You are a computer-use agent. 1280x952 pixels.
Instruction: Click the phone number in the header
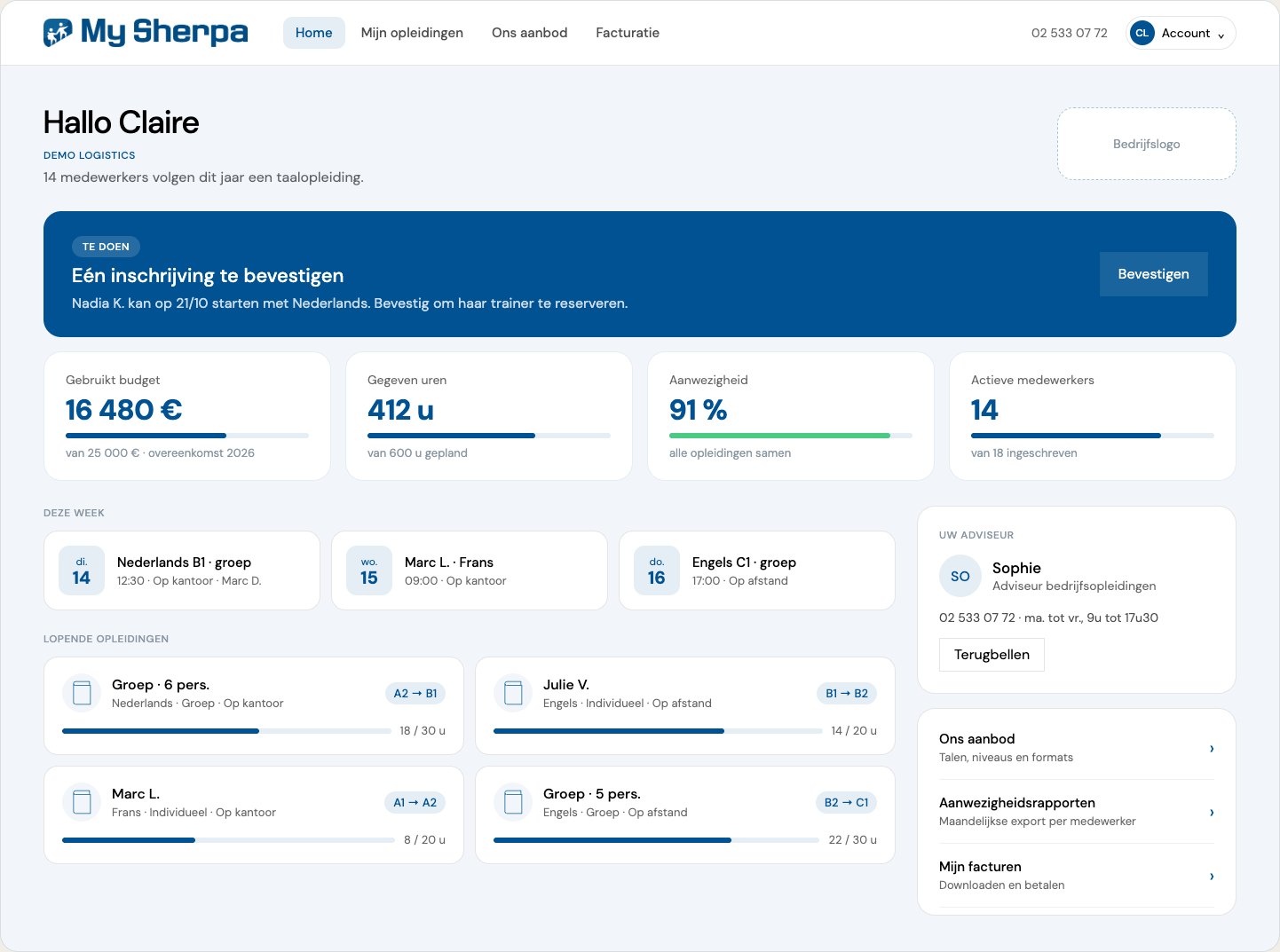(1070, 33)
